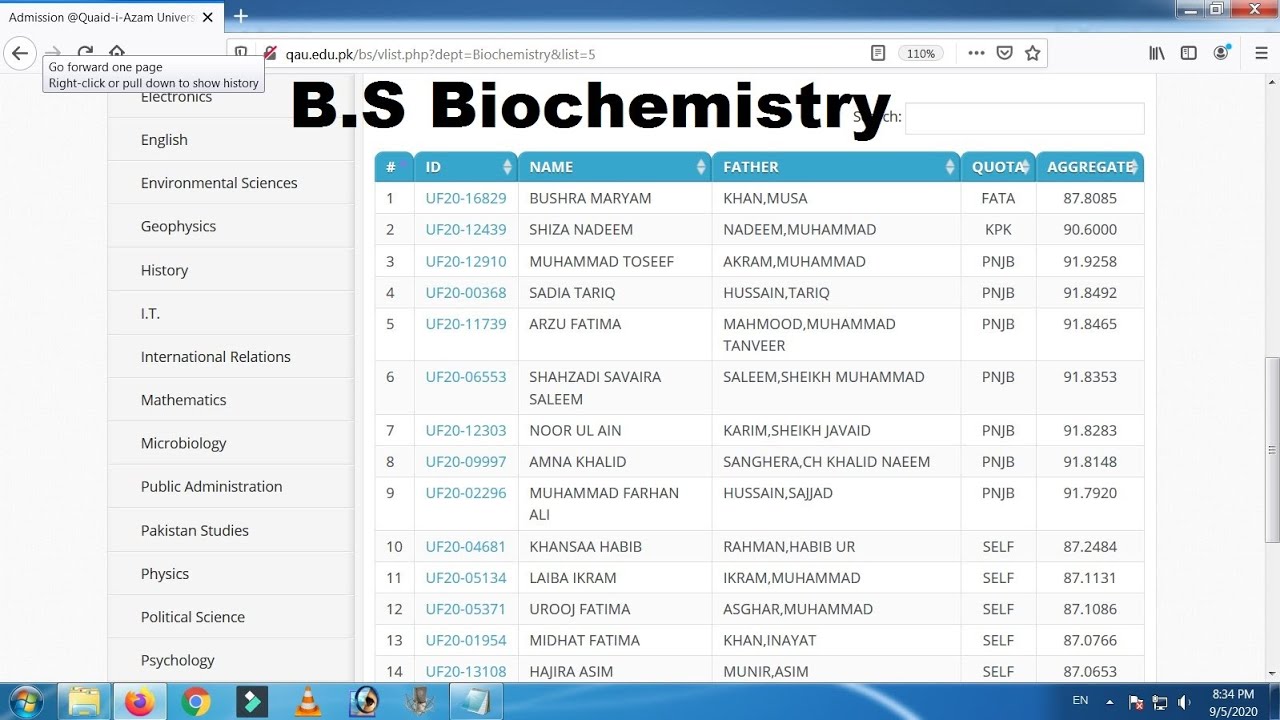This screenshot has height=720, width=1280.
Task: Go back one page in Firefox
Action: point(20,53)
